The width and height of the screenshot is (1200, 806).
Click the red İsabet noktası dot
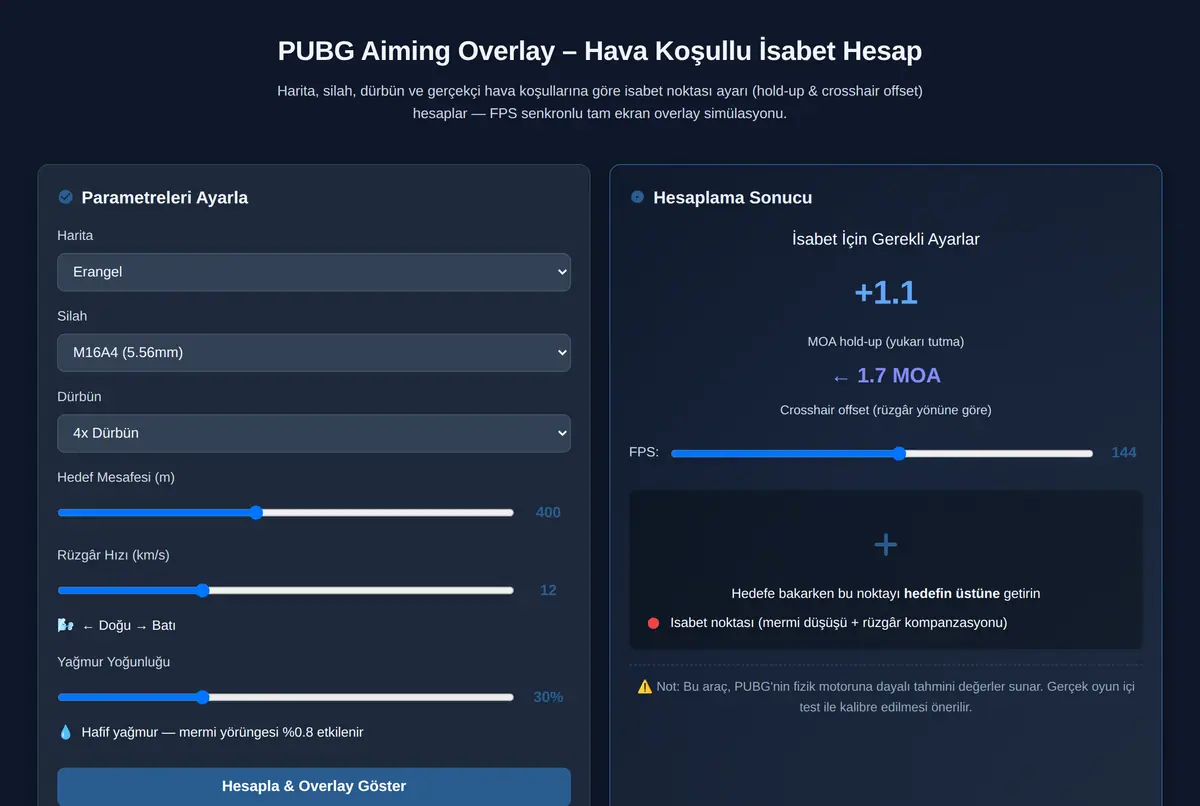[x=653, y=623]
